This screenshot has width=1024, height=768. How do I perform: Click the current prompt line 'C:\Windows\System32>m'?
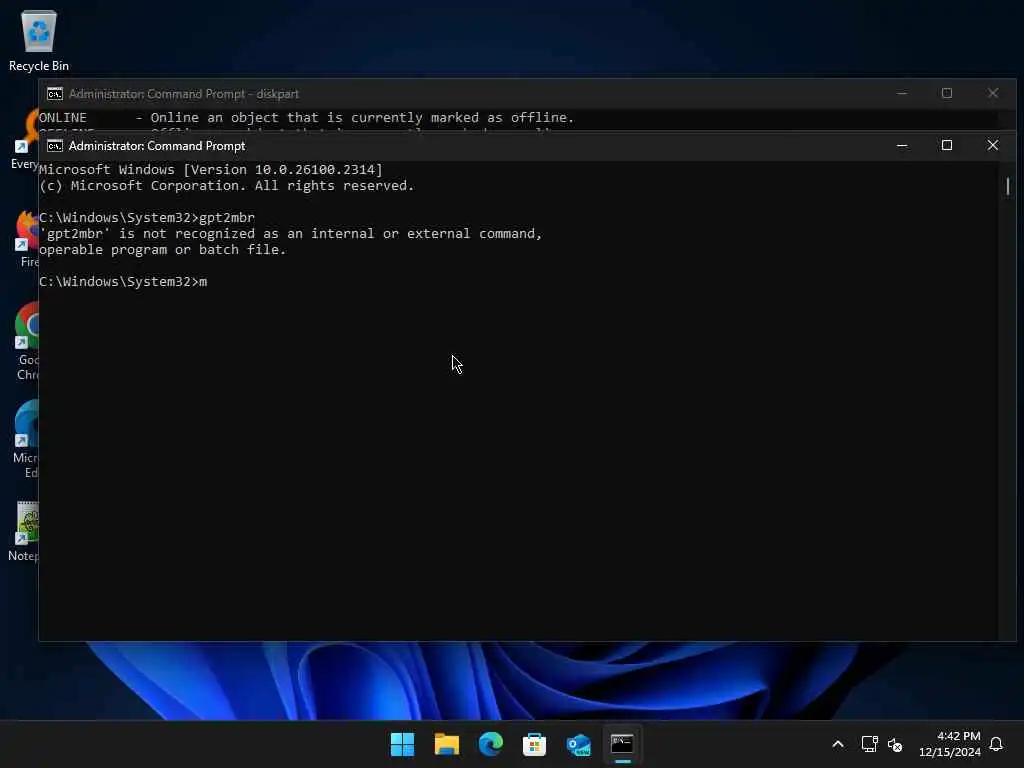[123, 281]
